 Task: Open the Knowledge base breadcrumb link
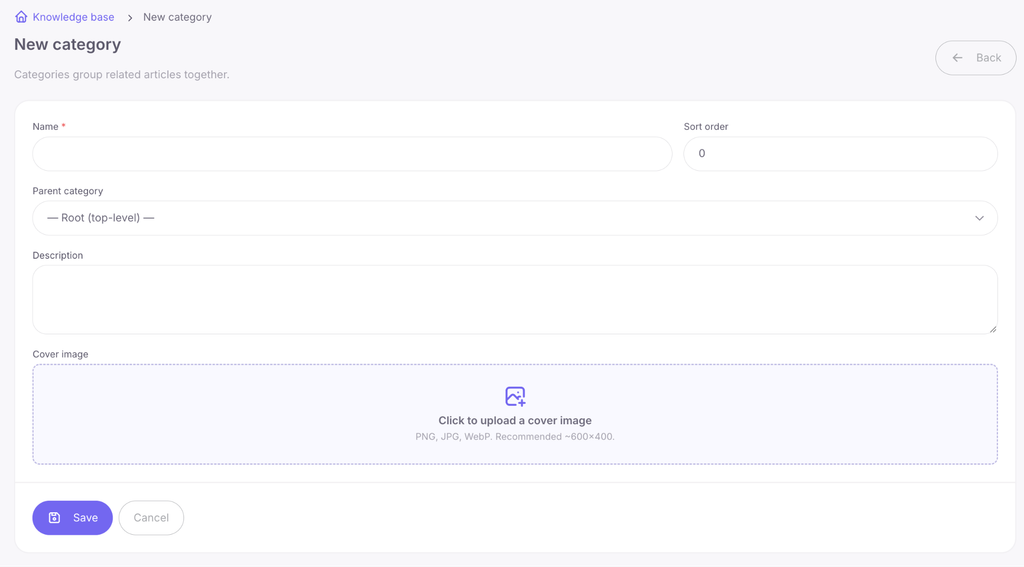coord(73,17)
